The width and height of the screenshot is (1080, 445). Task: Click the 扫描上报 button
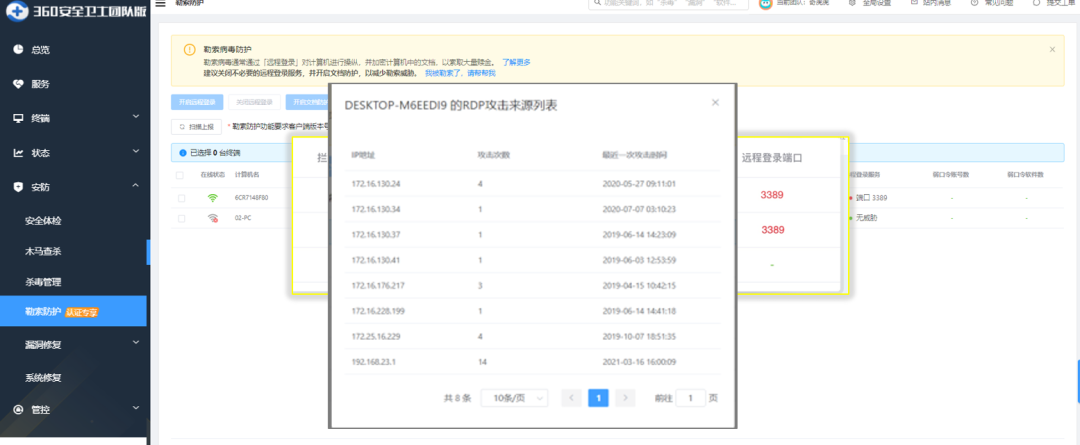(x=196, y=127)
